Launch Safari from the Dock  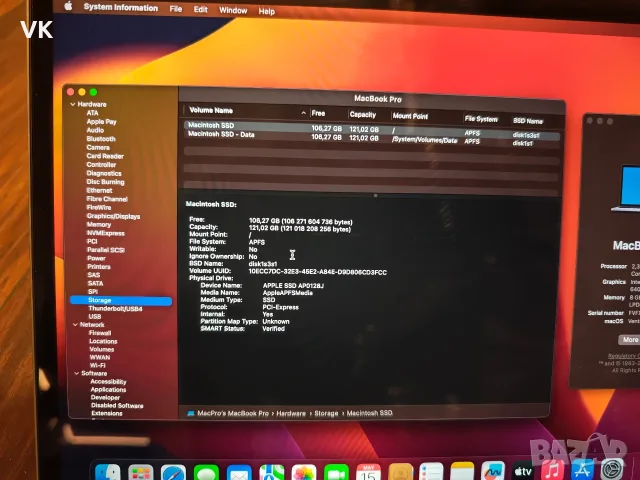[x=173, y=473]
